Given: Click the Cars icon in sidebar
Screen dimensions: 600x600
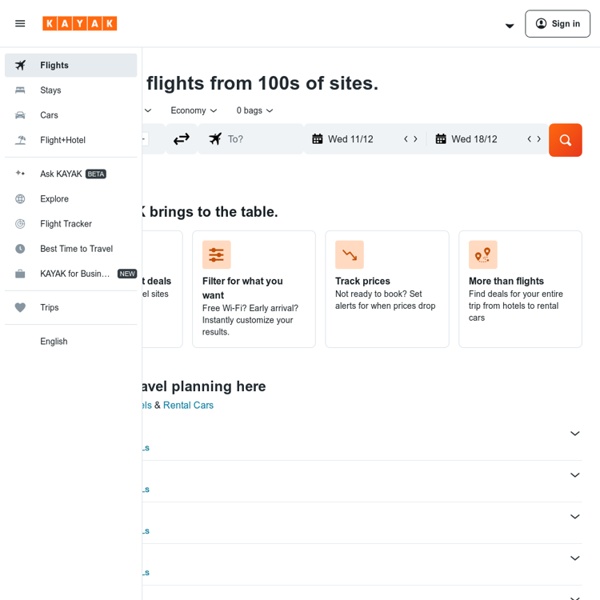Looking at the screenshot, I should tap(20, 115).
